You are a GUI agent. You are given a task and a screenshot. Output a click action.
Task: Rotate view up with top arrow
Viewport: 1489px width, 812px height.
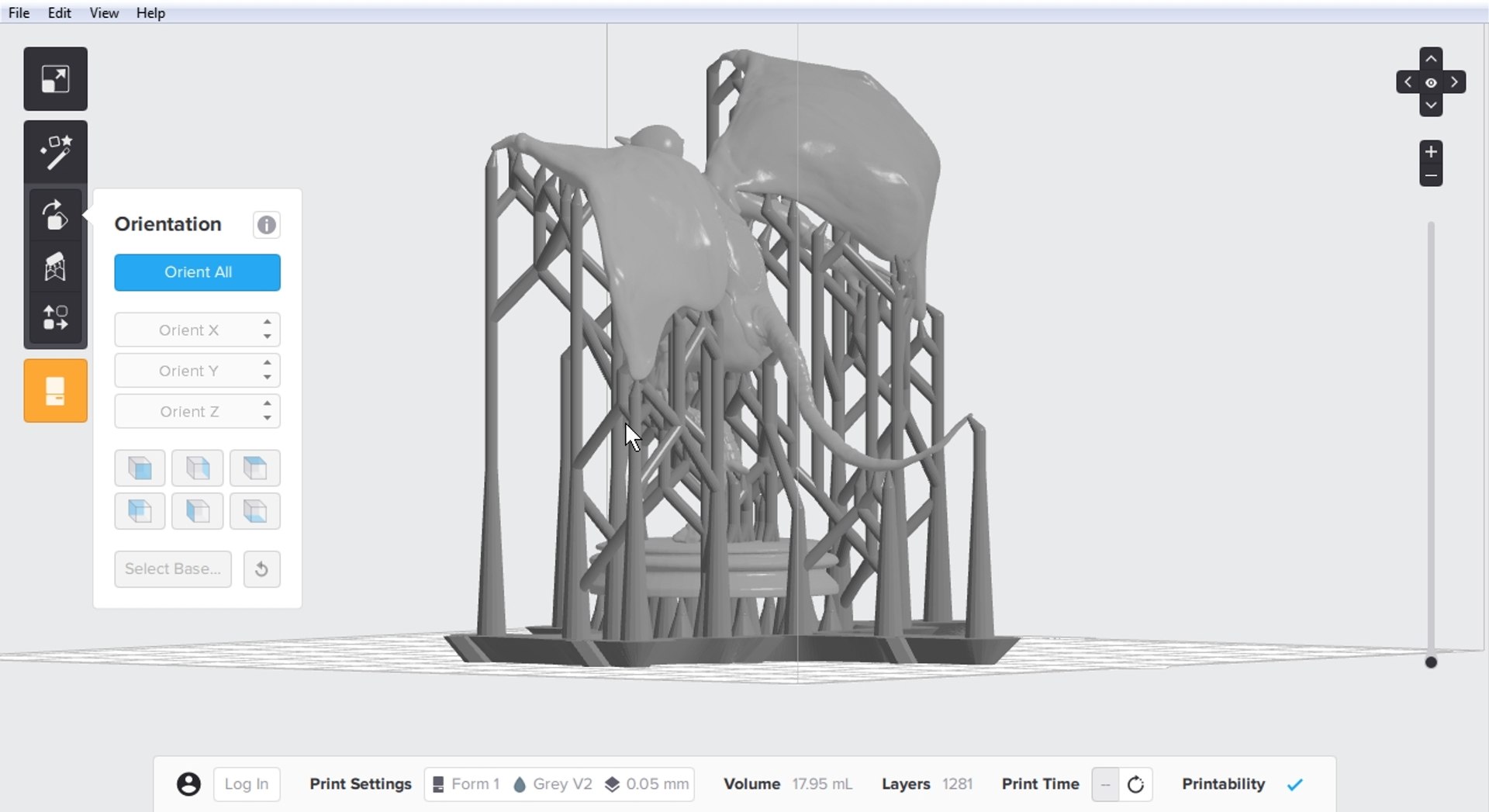[1431, 59]
